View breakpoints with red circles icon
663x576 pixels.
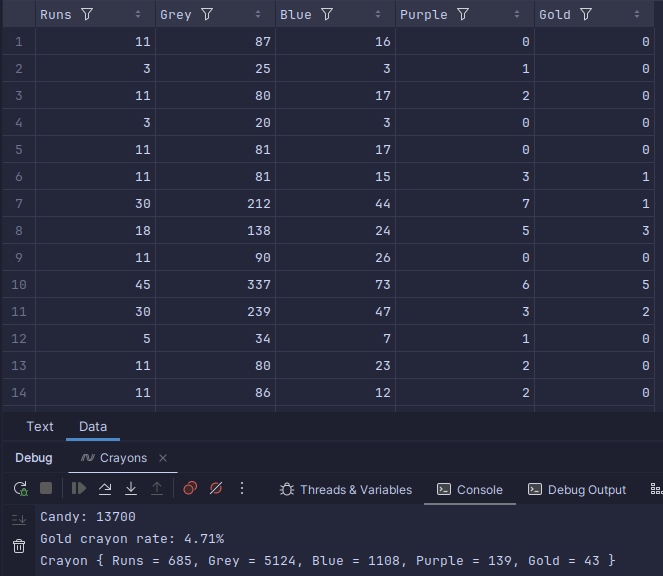click(x=190, y=488)
